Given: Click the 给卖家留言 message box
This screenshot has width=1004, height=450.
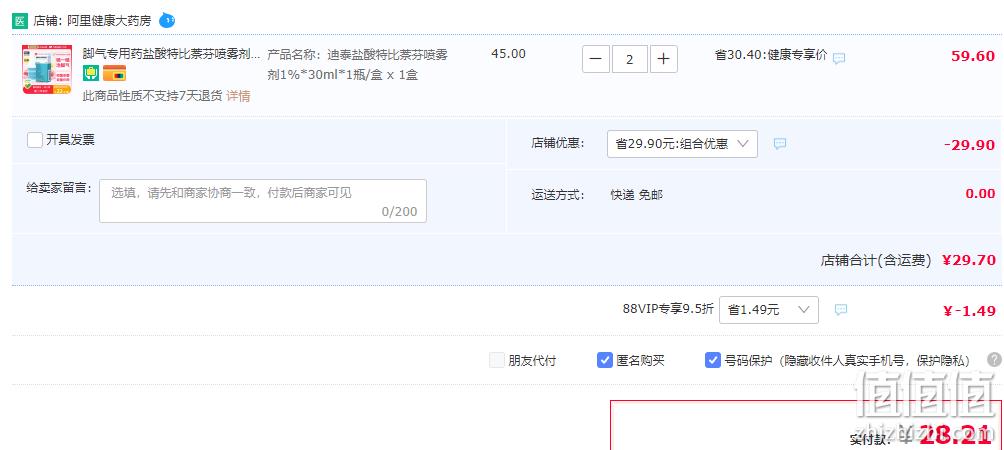Looking at the screenshot, I should pos(263,201).
